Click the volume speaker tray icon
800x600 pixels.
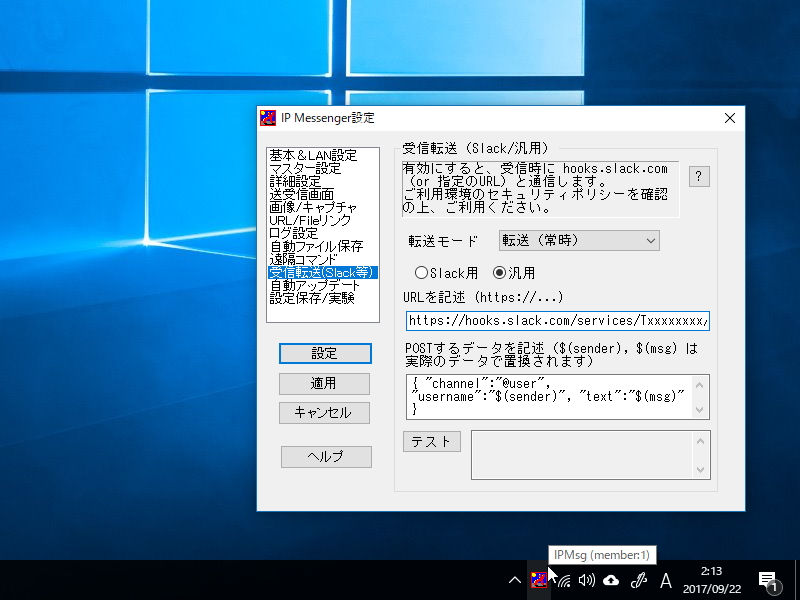pos(587,580)
